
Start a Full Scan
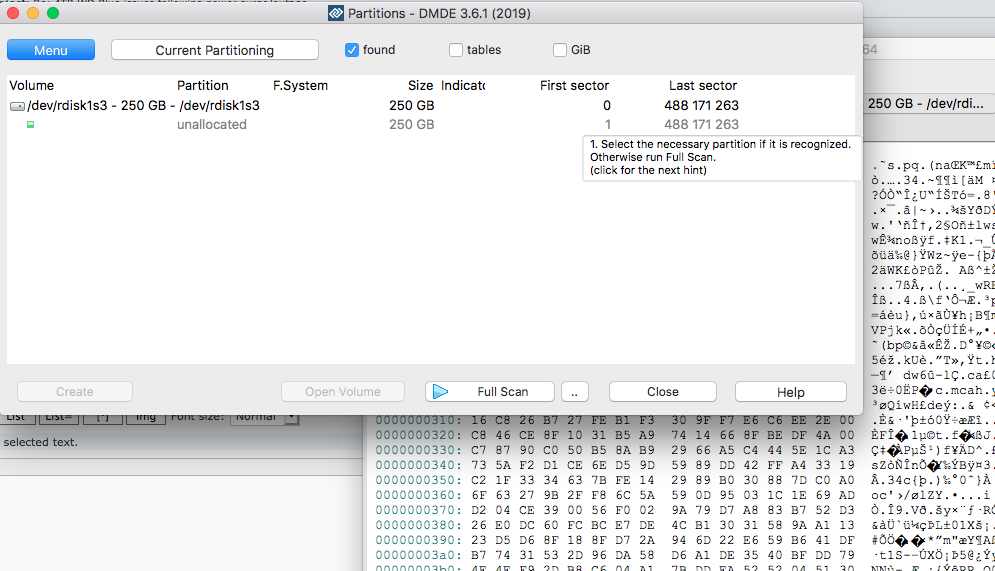(x=490, y=392)
